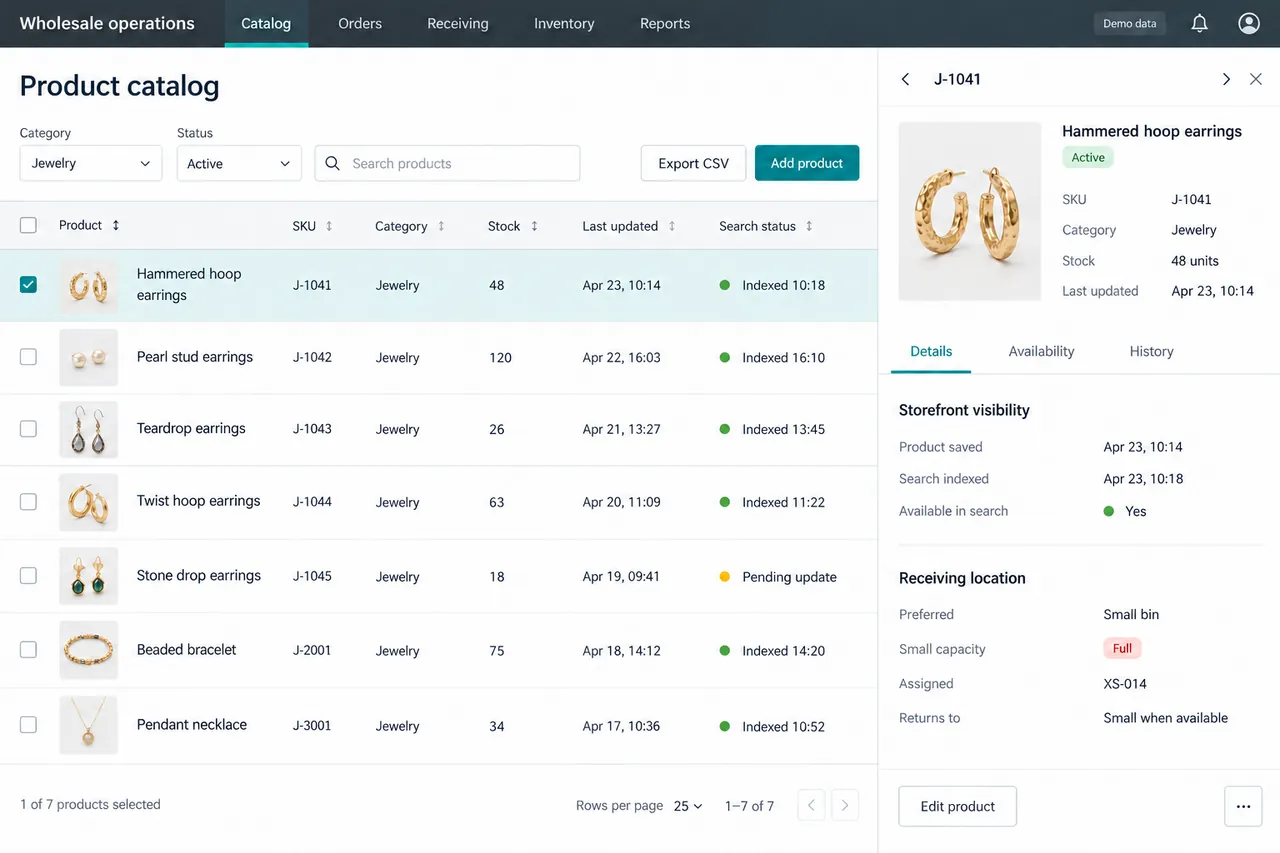The width and height of the screenshot is (1280, 853).
Task: Open the notifications bell
Action: pos(1199,23)
